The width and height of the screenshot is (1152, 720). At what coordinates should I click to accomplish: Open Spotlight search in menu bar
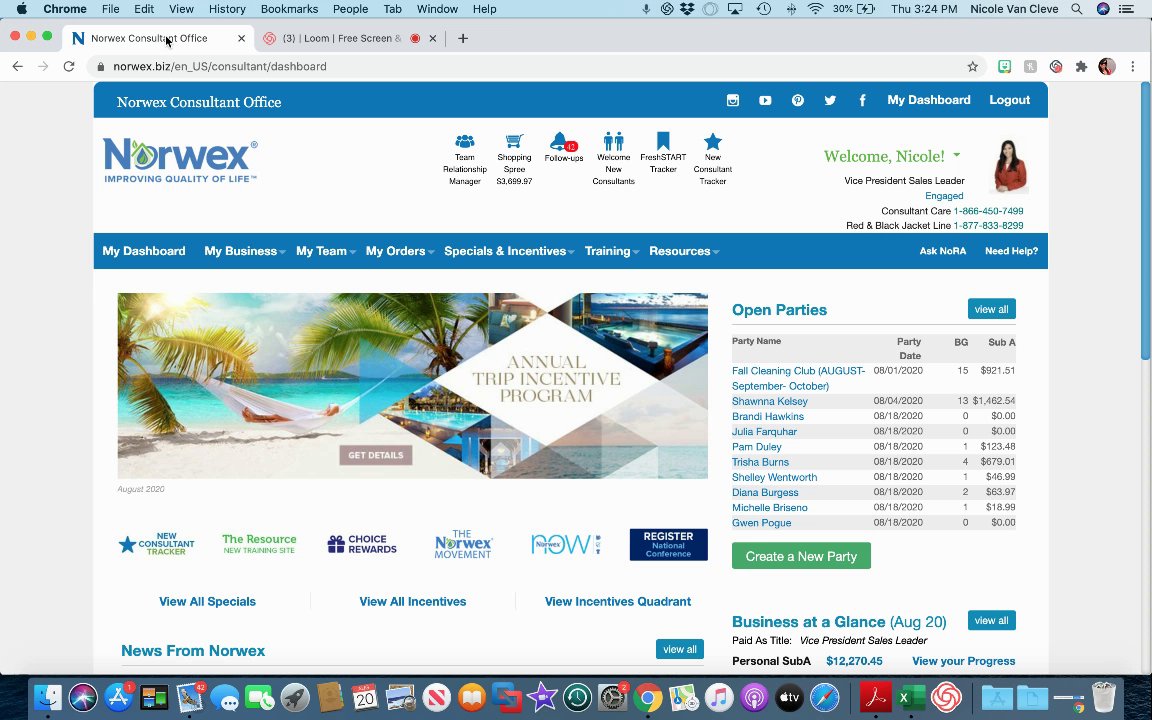(x=1076, y=9)
